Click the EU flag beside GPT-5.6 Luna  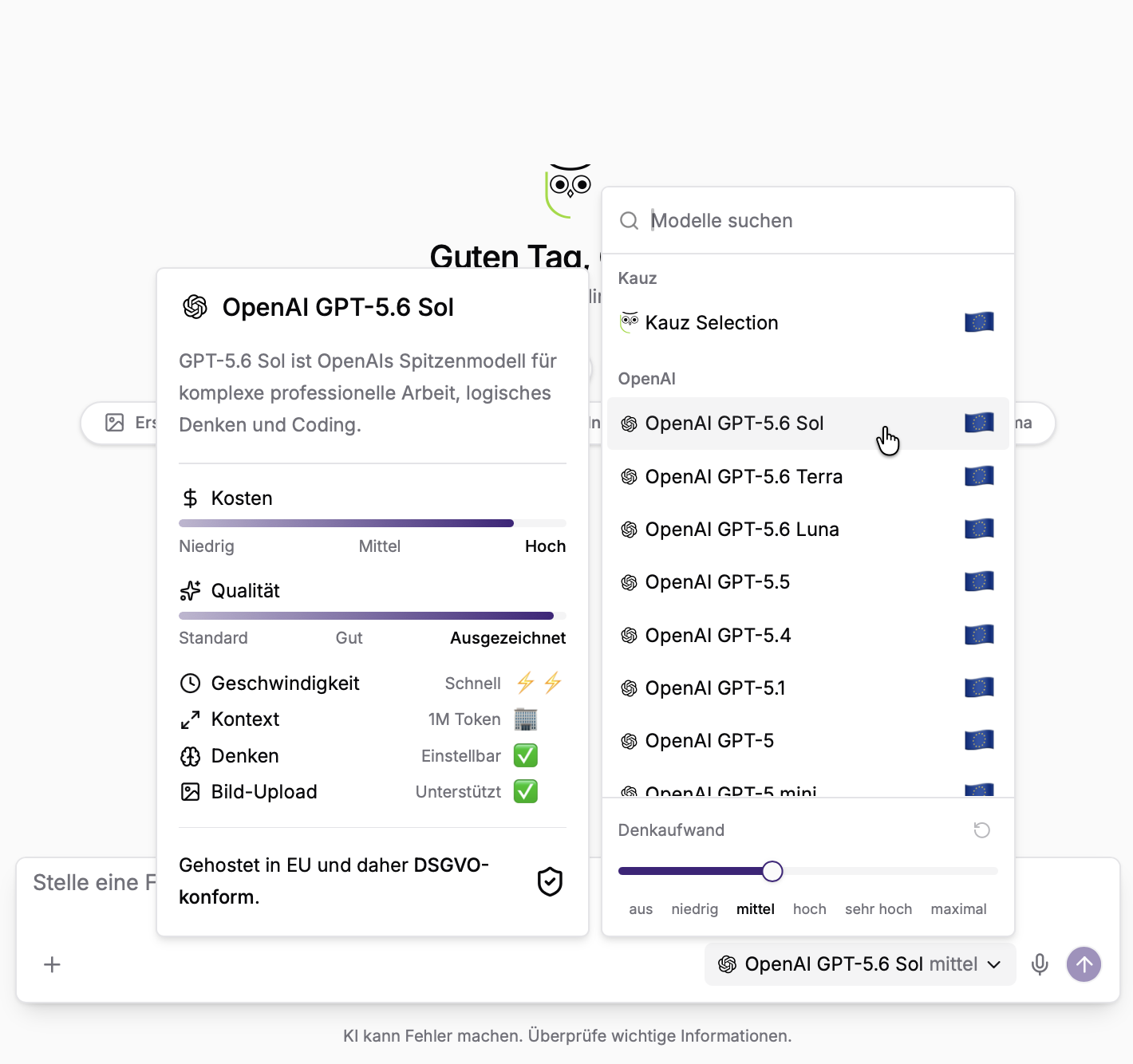click(x=979, y=529)
